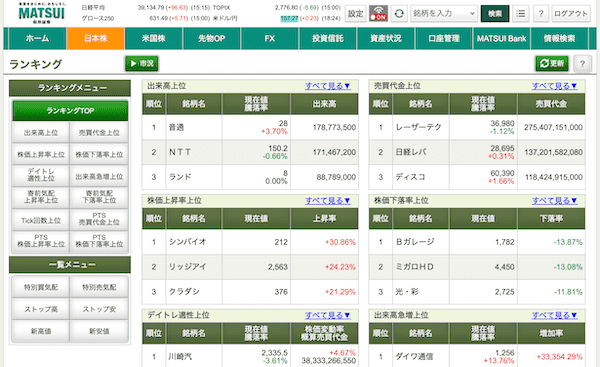Screen dimensions: 600x367
Task: Open the 口座管理 tab
Action: [x=444, y=38]
